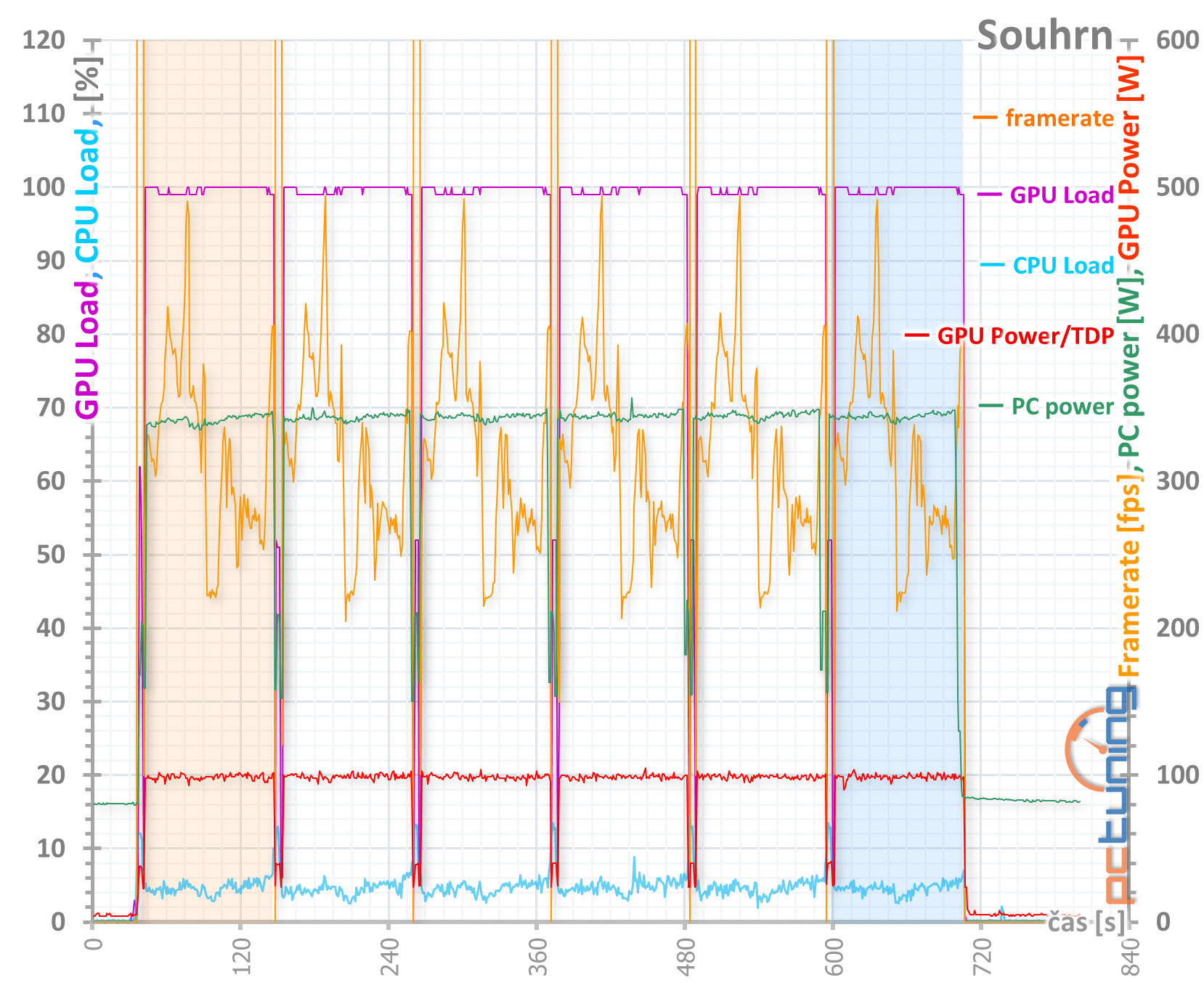Click the chart title "Souhrn"
This screenshot has height=988, width=1204.
click(1044, 35)
